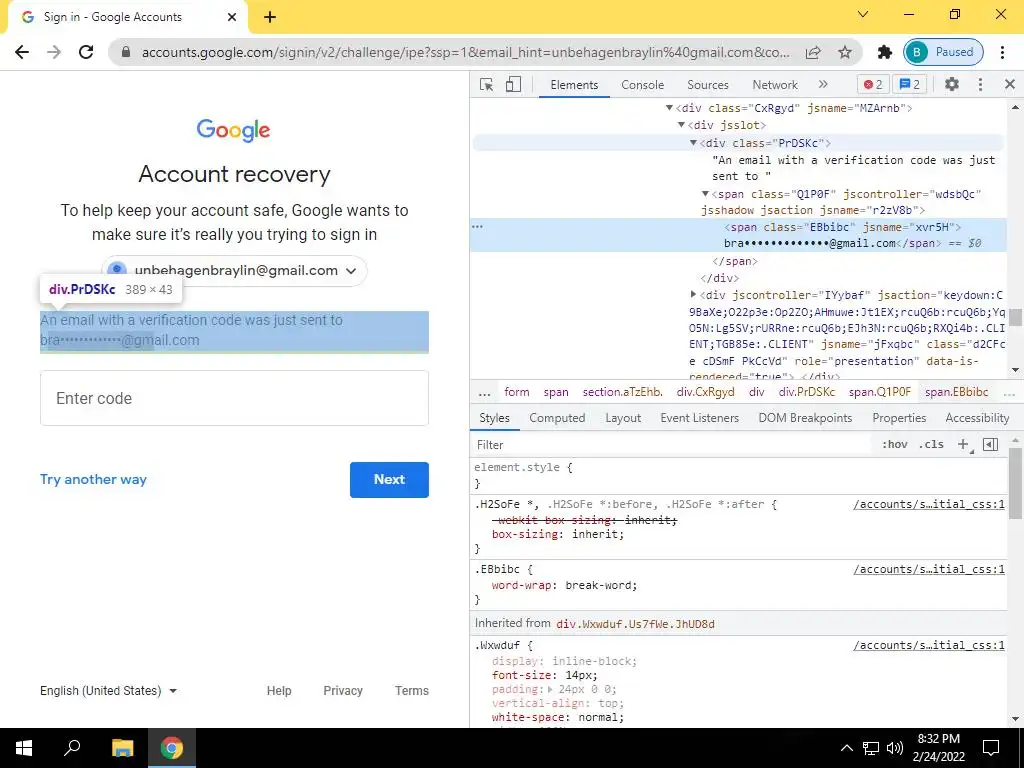Toggle the device toolbar in DevTools
Screen dimensions: 1024x768
[x=513, y=84]
